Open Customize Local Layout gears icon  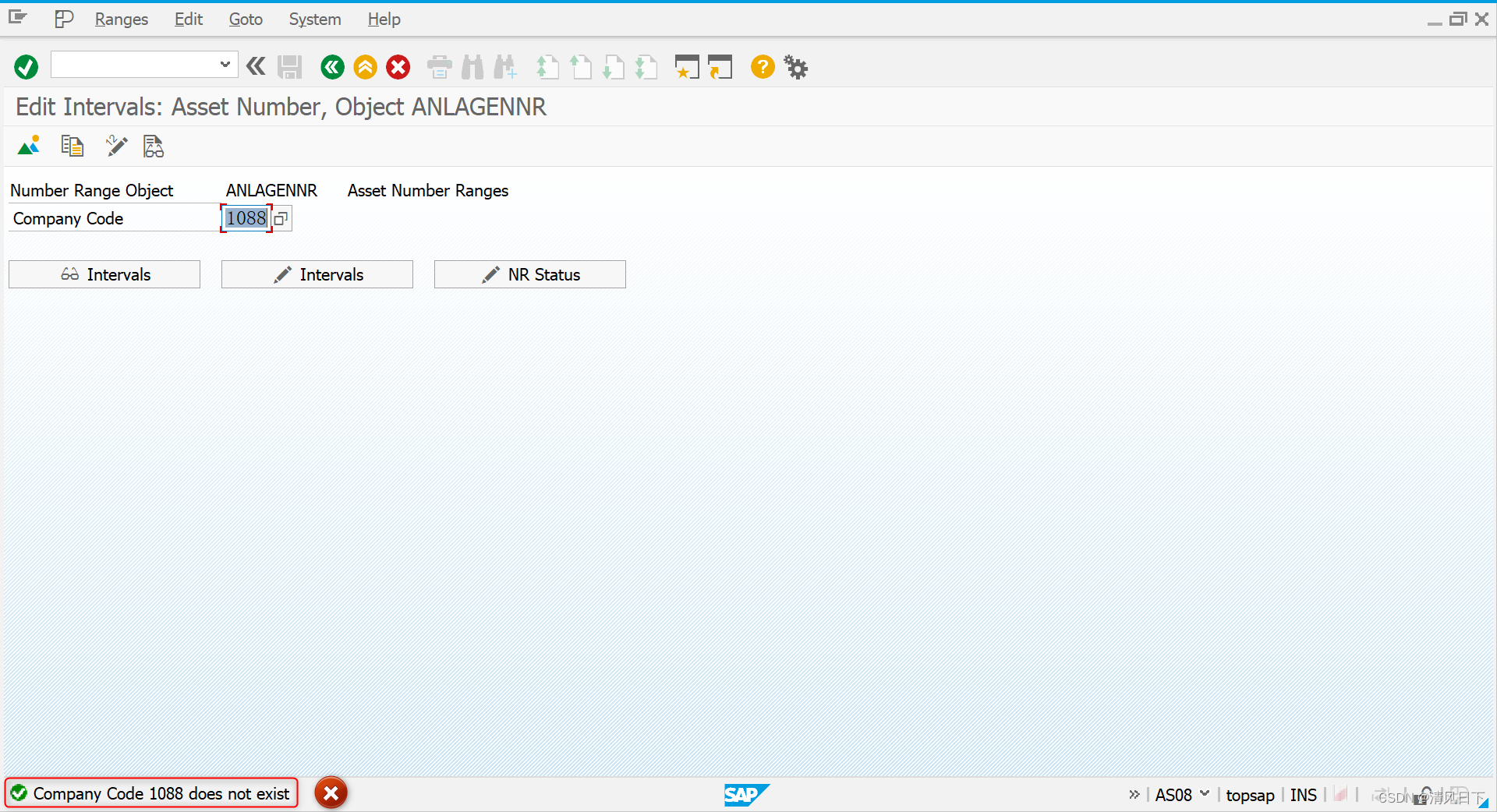tap(796, 67)
